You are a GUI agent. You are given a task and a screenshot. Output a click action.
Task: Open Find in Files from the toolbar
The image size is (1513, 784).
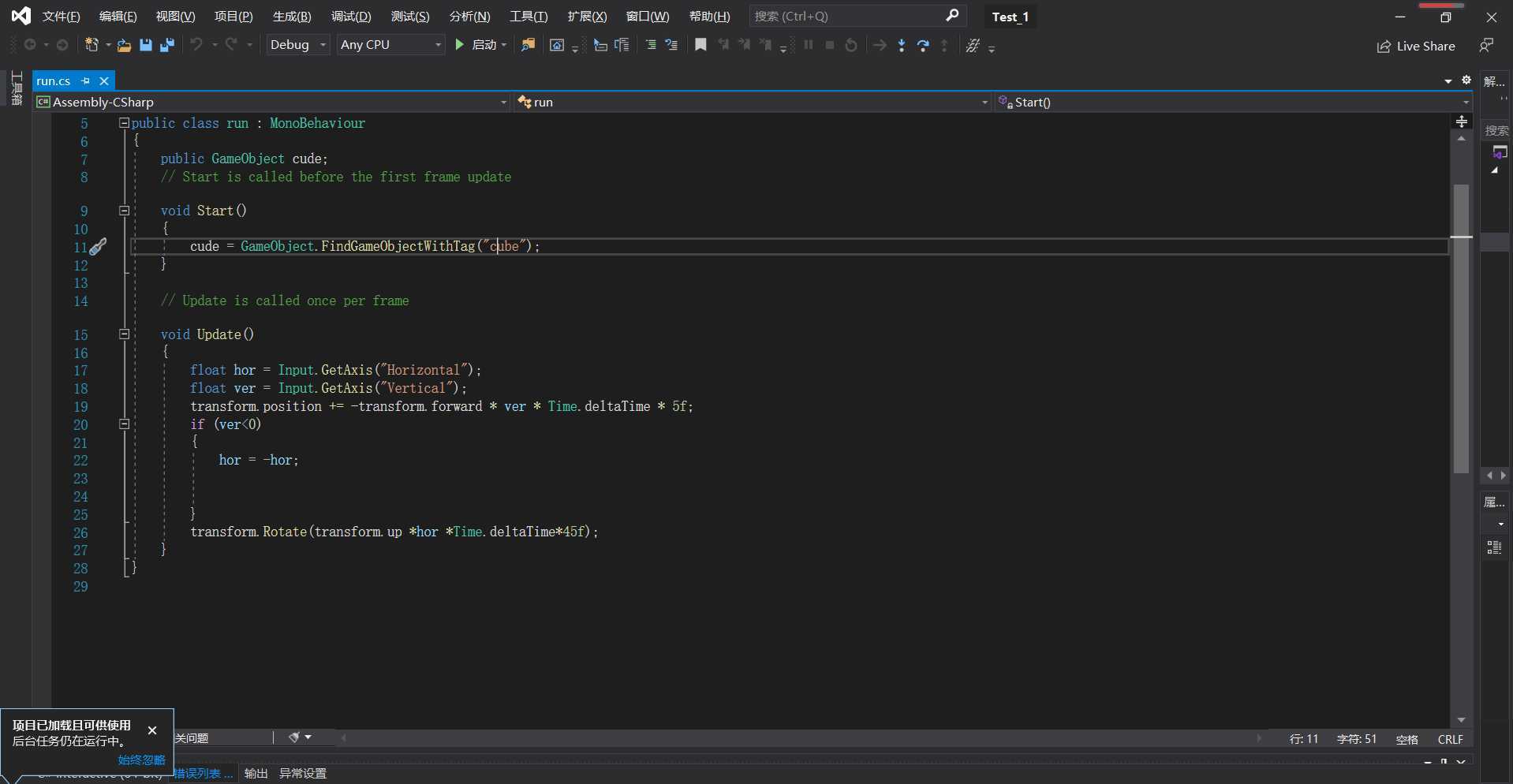click(x=528, y=45)
